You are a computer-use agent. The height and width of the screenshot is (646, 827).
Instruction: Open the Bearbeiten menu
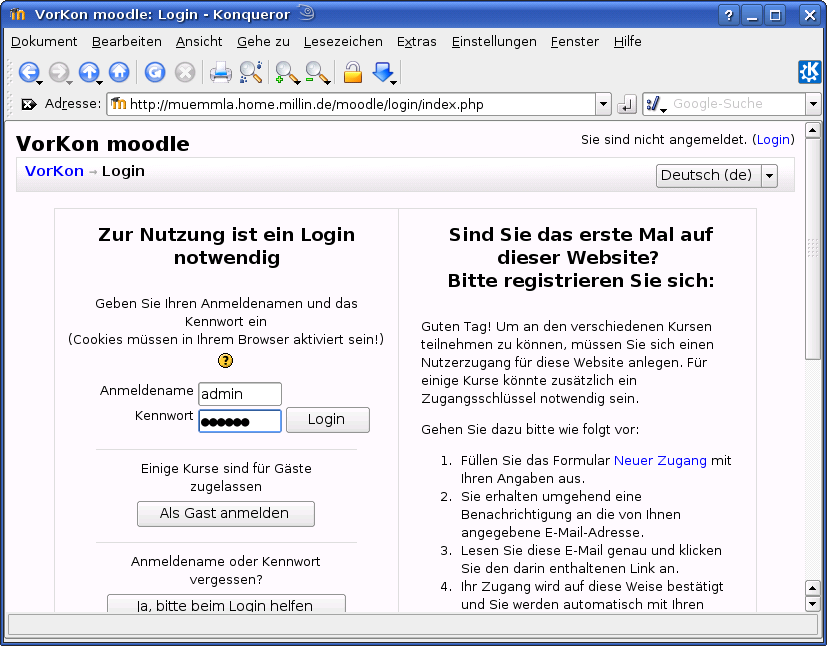[x=127, y=42]
